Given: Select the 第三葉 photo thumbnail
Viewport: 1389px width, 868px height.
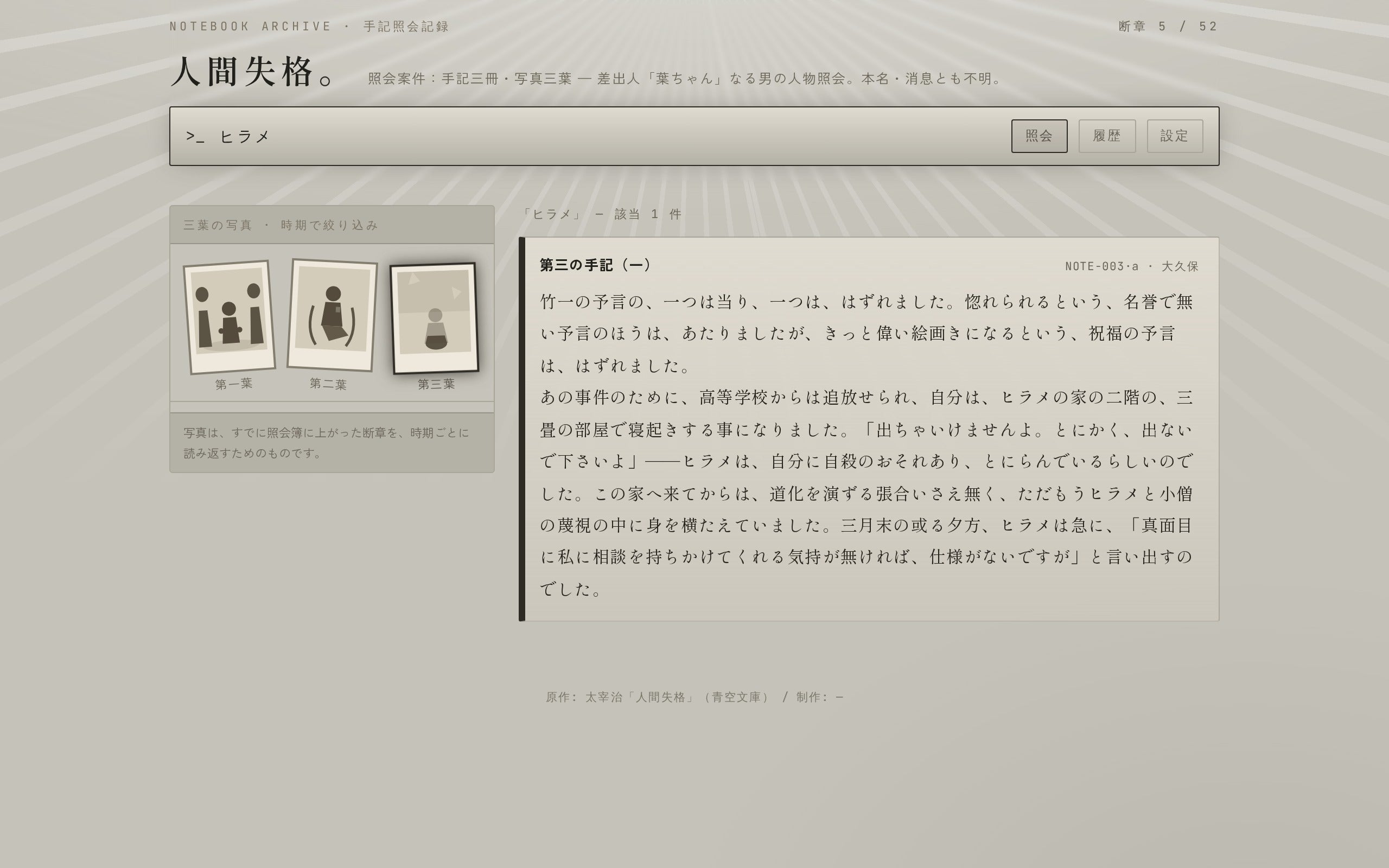Looking at the screenshot, I should coord(435,318).
